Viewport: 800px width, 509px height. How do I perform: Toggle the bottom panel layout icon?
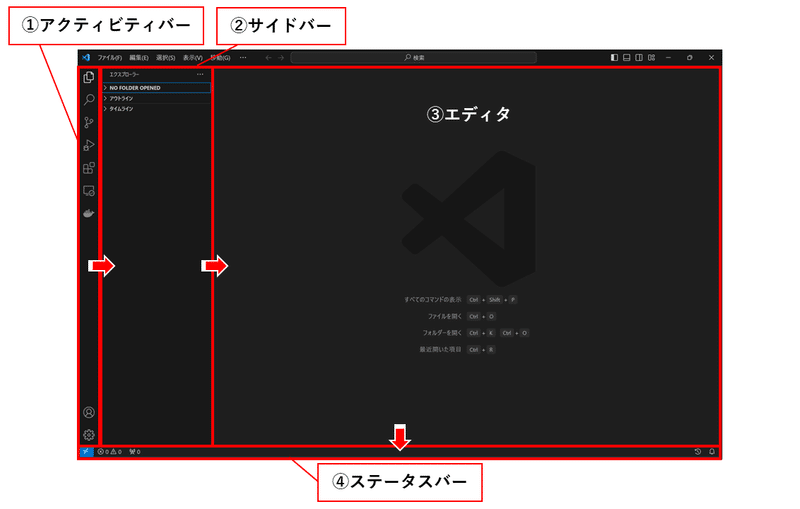627,58
